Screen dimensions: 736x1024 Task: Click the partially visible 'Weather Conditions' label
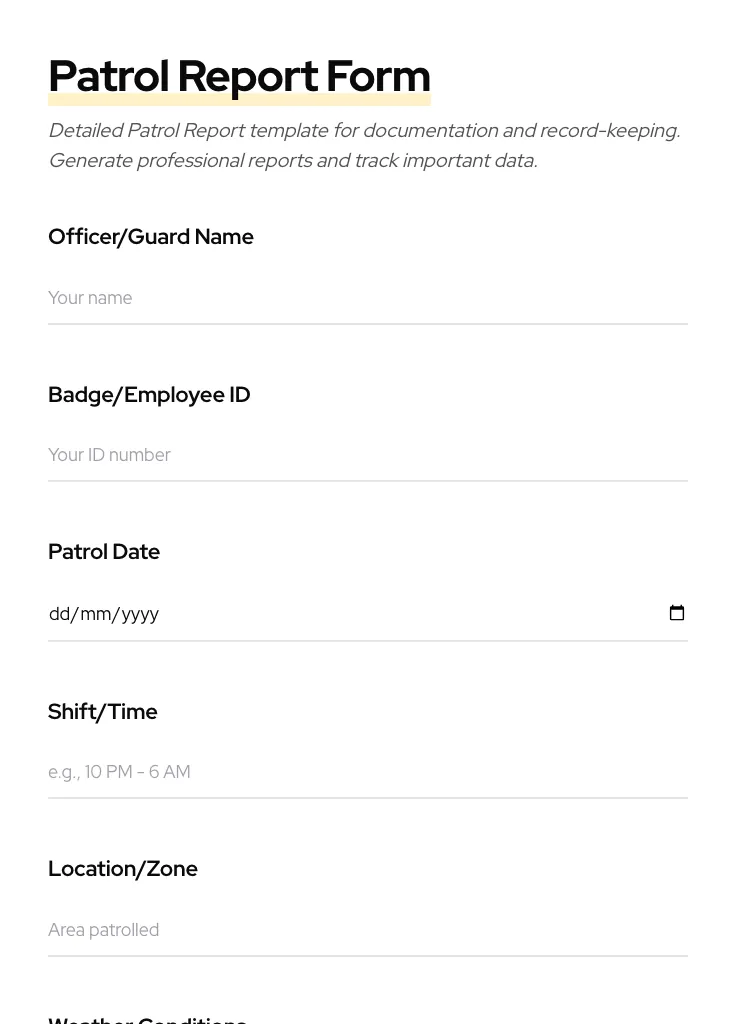coord(147,1019)
